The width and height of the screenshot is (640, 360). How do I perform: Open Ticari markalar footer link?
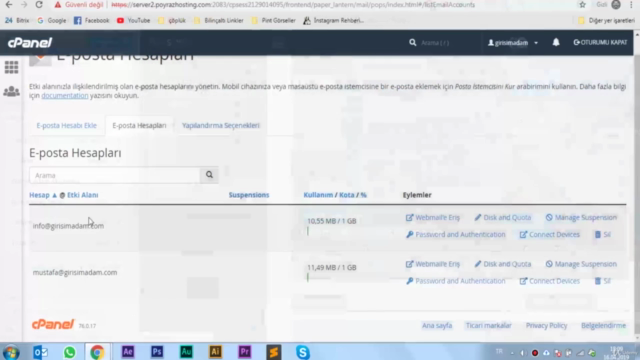coord(489,325)
